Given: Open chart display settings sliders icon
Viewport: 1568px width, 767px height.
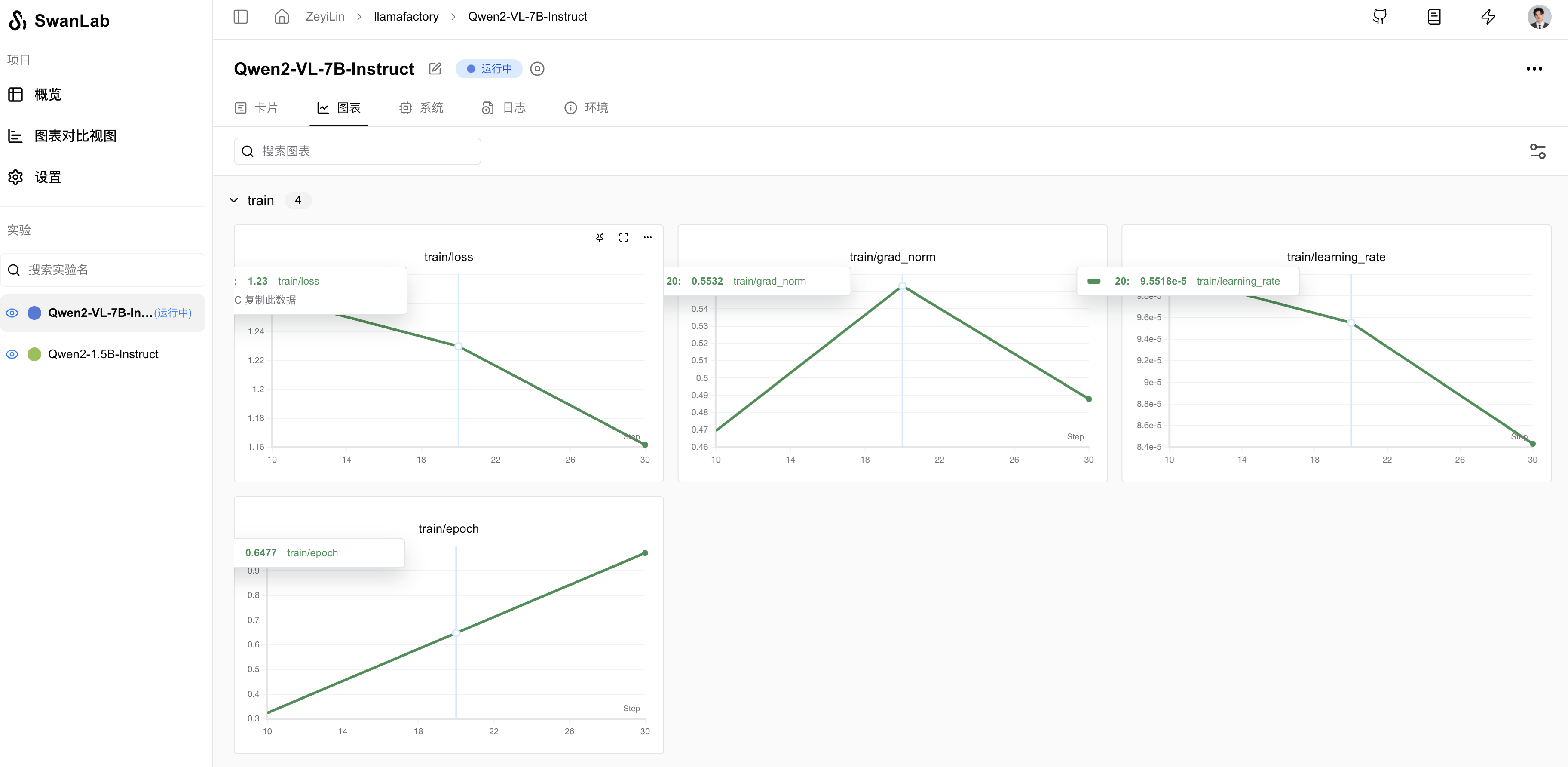Looking at the screenshot, I should (x=1537, y=151).
